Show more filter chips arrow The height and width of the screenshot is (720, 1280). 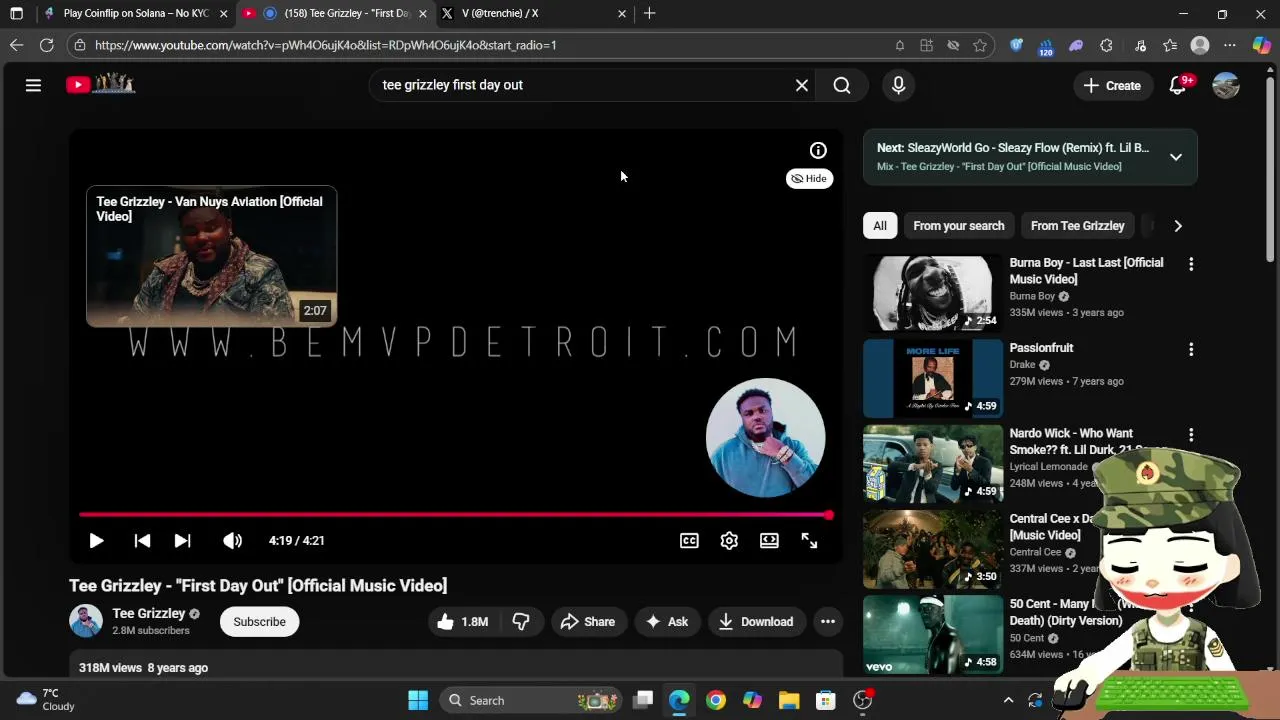1178,226
